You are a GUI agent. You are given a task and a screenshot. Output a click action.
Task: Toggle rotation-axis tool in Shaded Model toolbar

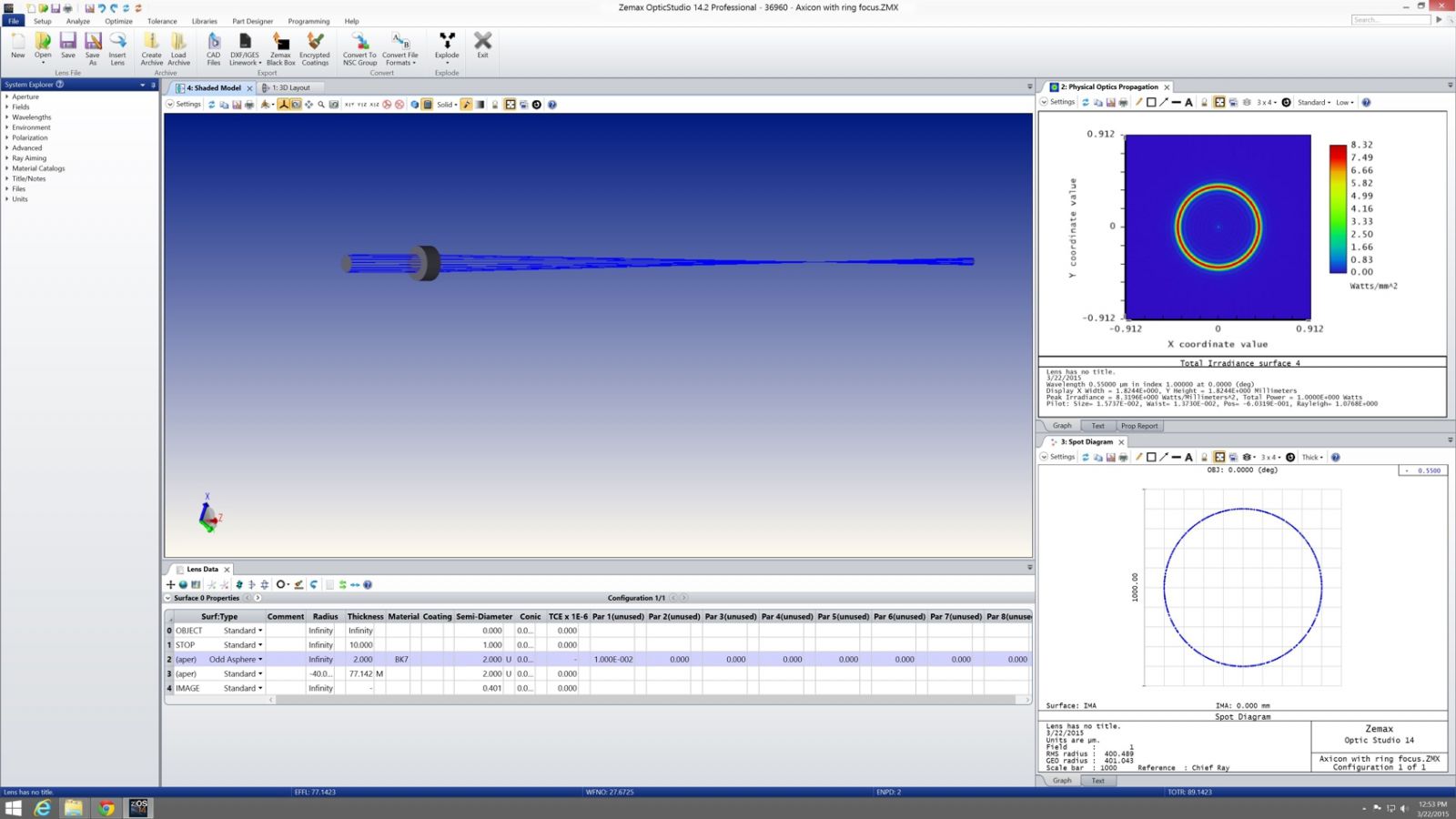pyautogui.click(x=283, y=105)
